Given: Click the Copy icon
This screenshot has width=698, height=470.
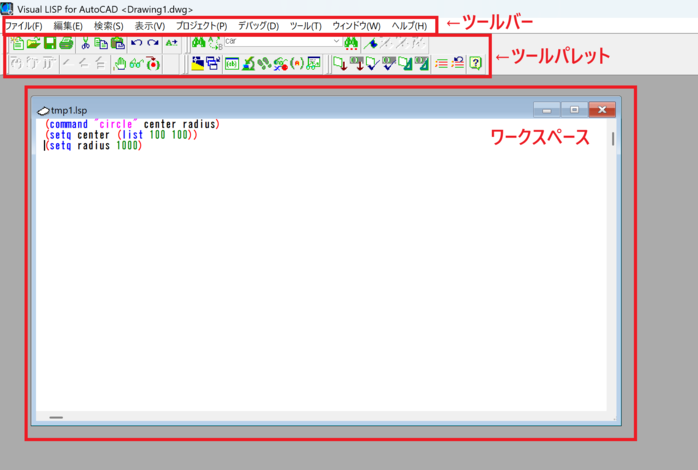Looking at the screenshot, I should tap(101, 43).
